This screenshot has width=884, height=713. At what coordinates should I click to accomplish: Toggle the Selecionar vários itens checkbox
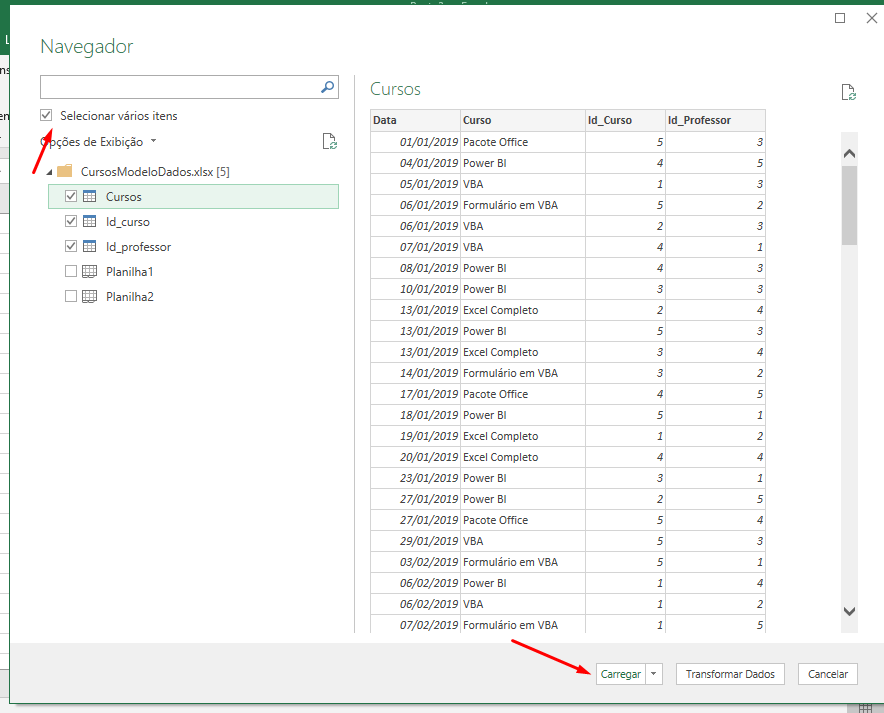pyautogui.click(x=46, y=116)
